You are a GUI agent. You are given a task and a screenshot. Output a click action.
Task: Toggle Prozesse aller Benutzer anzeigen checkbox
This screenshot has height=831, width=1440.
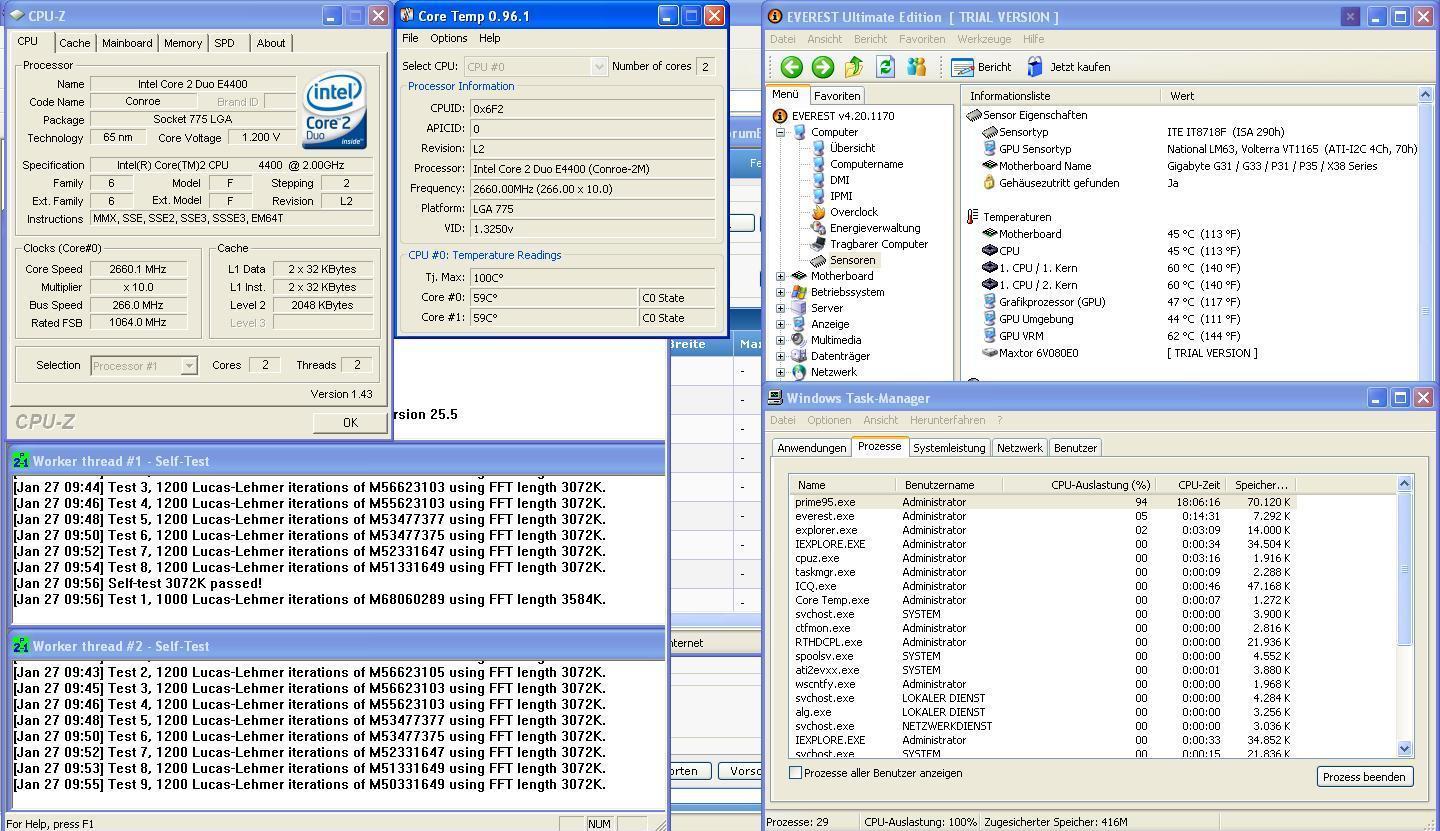(796, 773)
